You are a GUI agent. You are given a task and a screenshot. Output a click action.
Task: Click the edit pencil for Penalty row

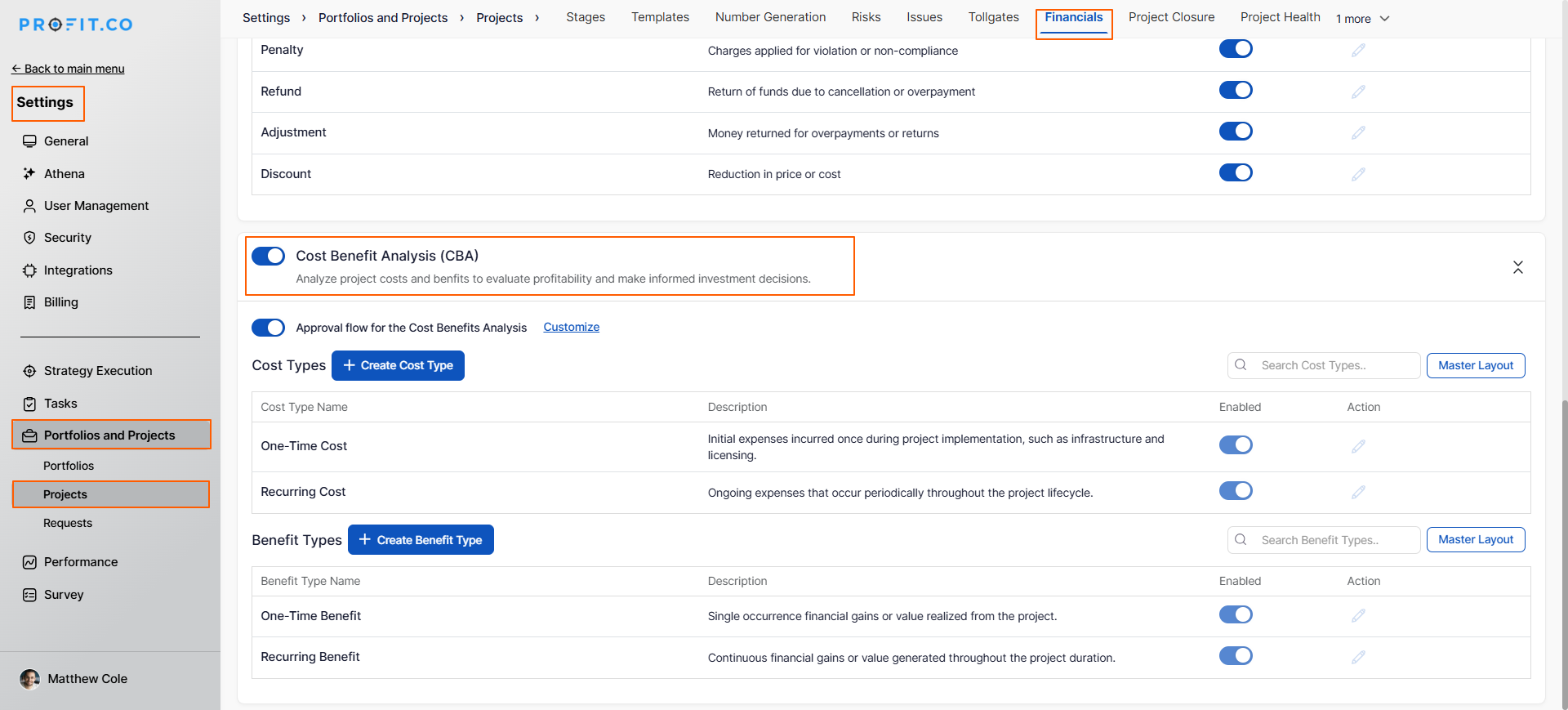pos(1358,51)
